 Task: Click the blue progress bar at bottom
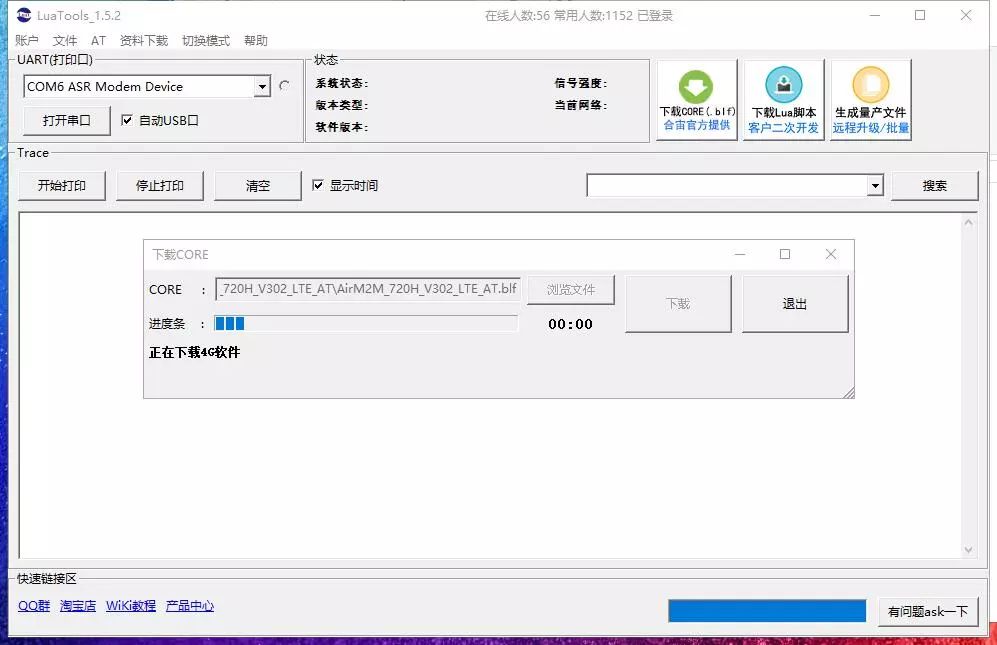point(767,611)
